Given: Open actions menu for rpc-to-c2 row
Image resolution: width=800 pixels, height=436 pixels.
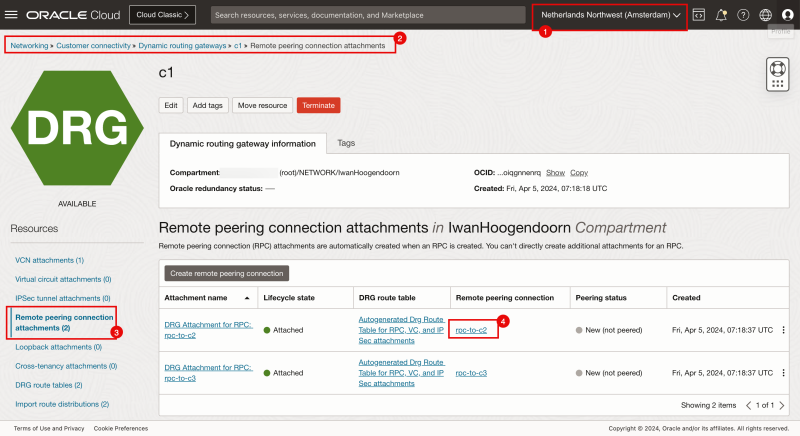Looking at the screenshot, I should (x=783, y=330).
